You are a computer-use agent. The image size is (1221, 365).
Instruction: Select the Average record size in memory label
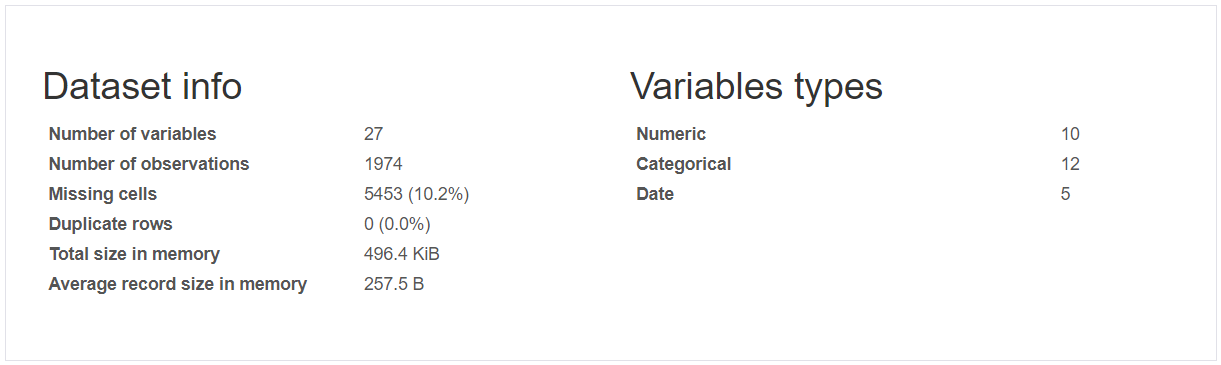click(178, 284)
